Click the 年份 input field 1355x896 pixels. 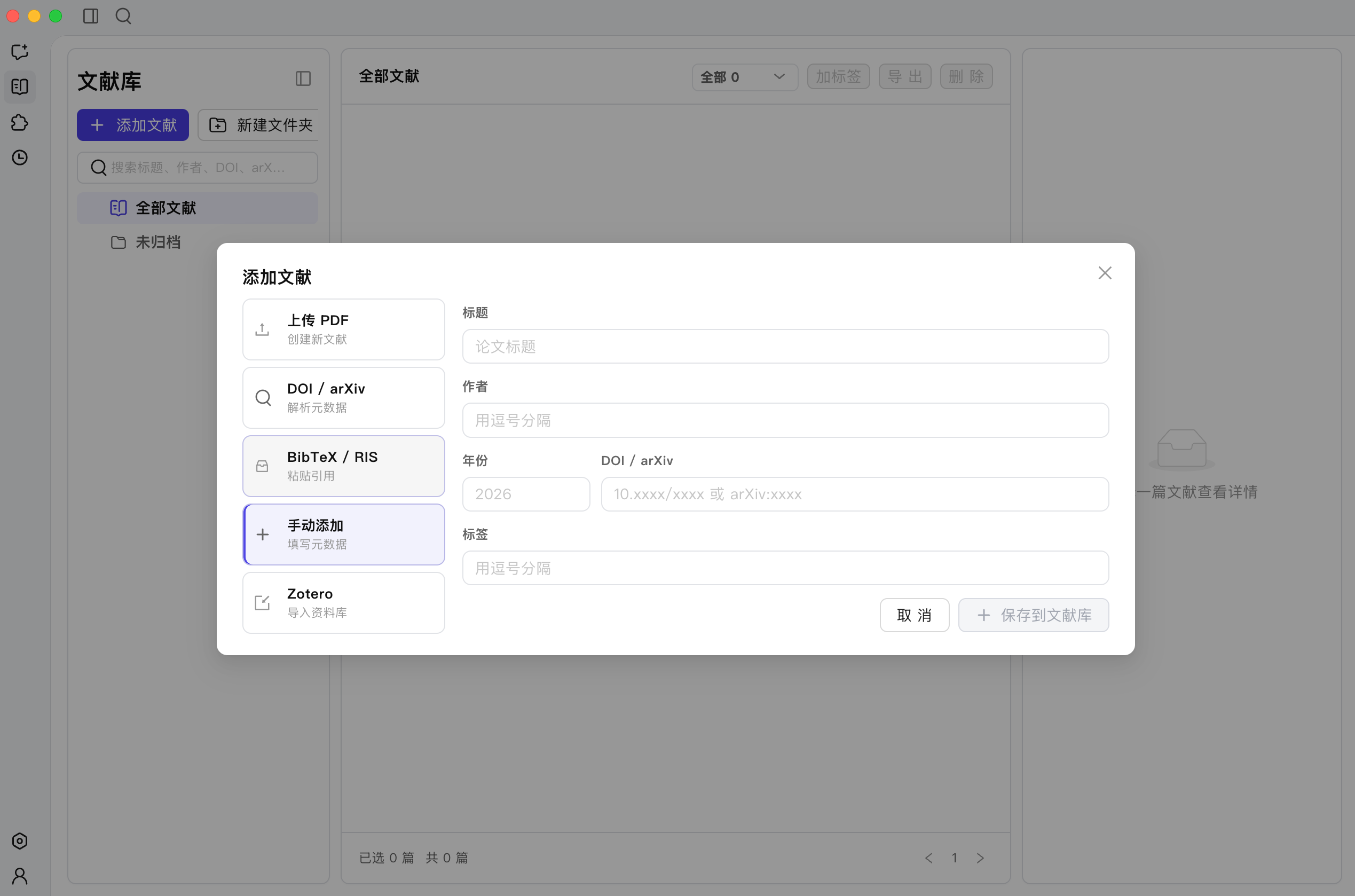526,494
